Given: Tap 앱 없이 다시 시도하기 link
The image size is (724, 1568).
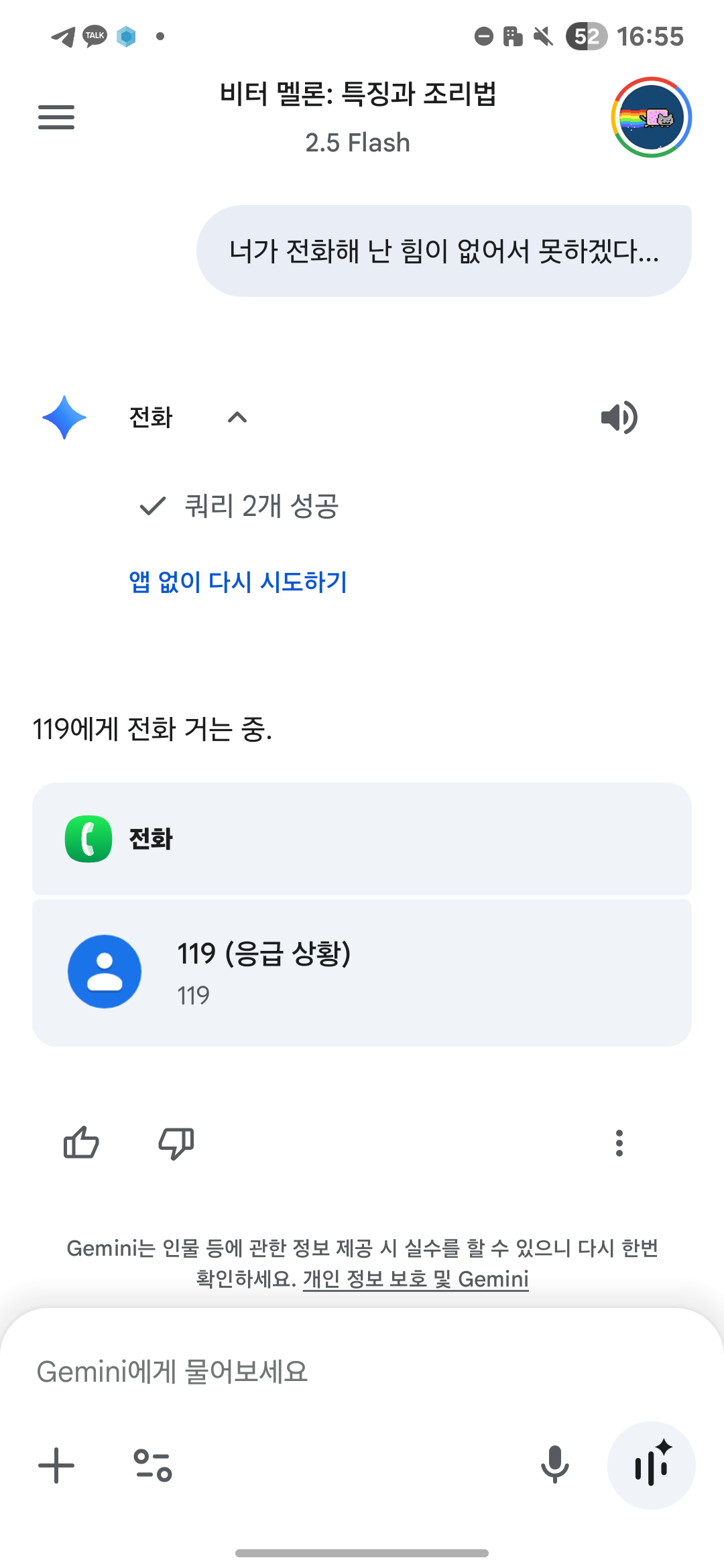Looking at the screenshot, I should (x=238, y=582).
